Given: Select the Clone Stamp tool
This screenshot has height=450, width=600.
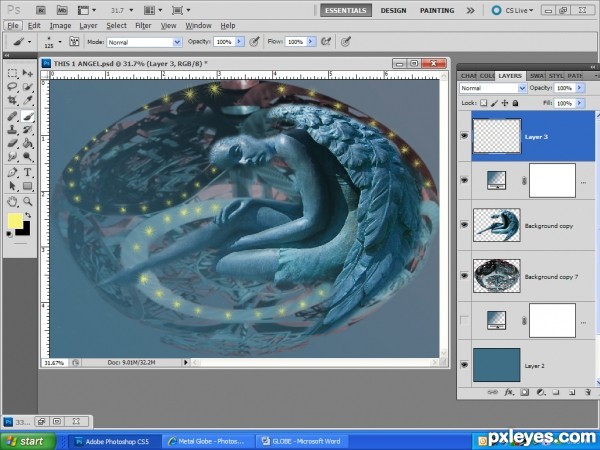Looking at the screenshot, I should pos(12,129).
